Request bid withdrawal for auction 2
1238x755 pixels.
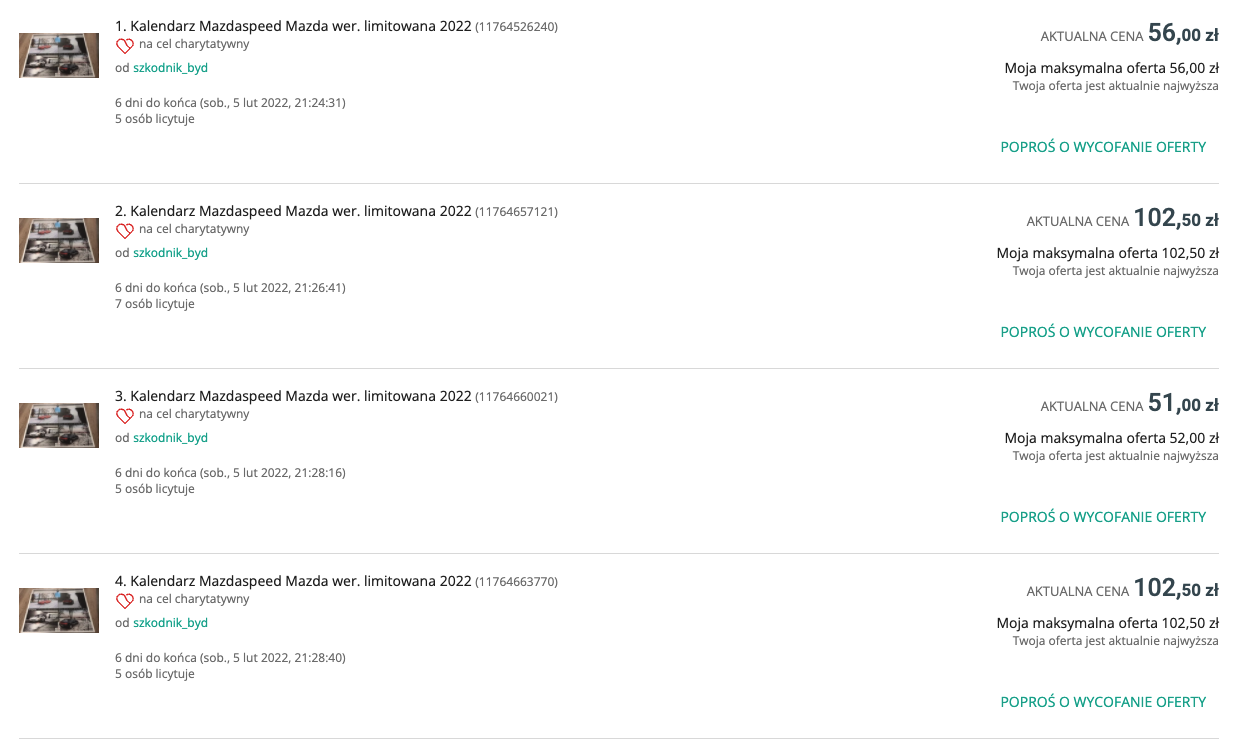tap(1103, 332)
